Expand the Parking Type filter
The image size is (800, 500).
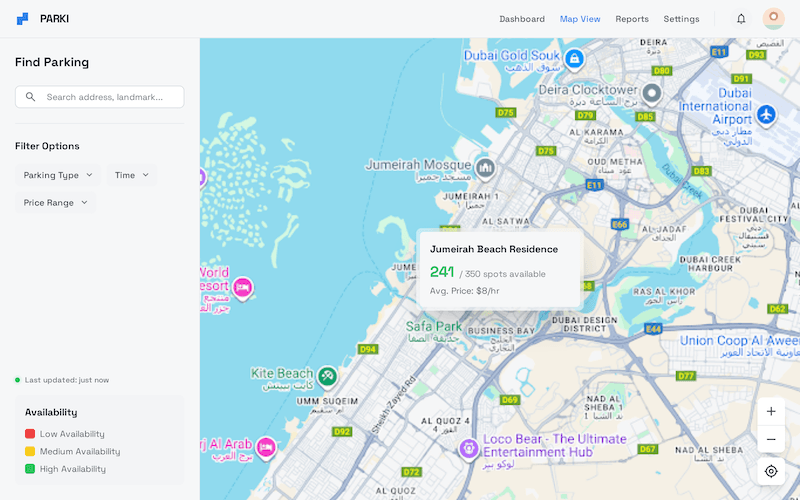[58, 175]
